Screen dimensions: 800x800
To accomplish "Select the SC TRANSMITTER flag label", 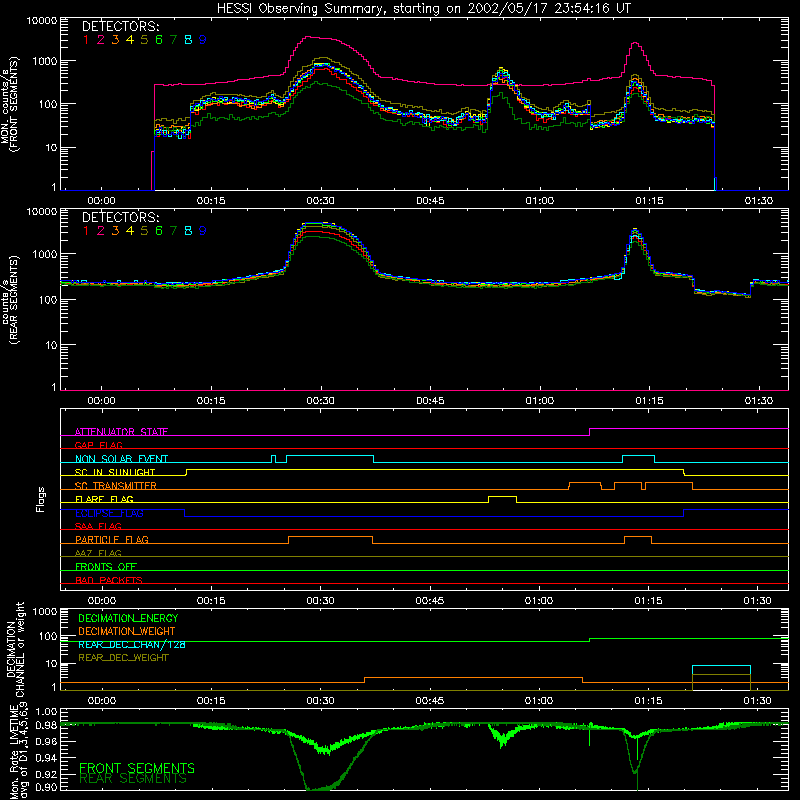I will click(x=116, y=486).
